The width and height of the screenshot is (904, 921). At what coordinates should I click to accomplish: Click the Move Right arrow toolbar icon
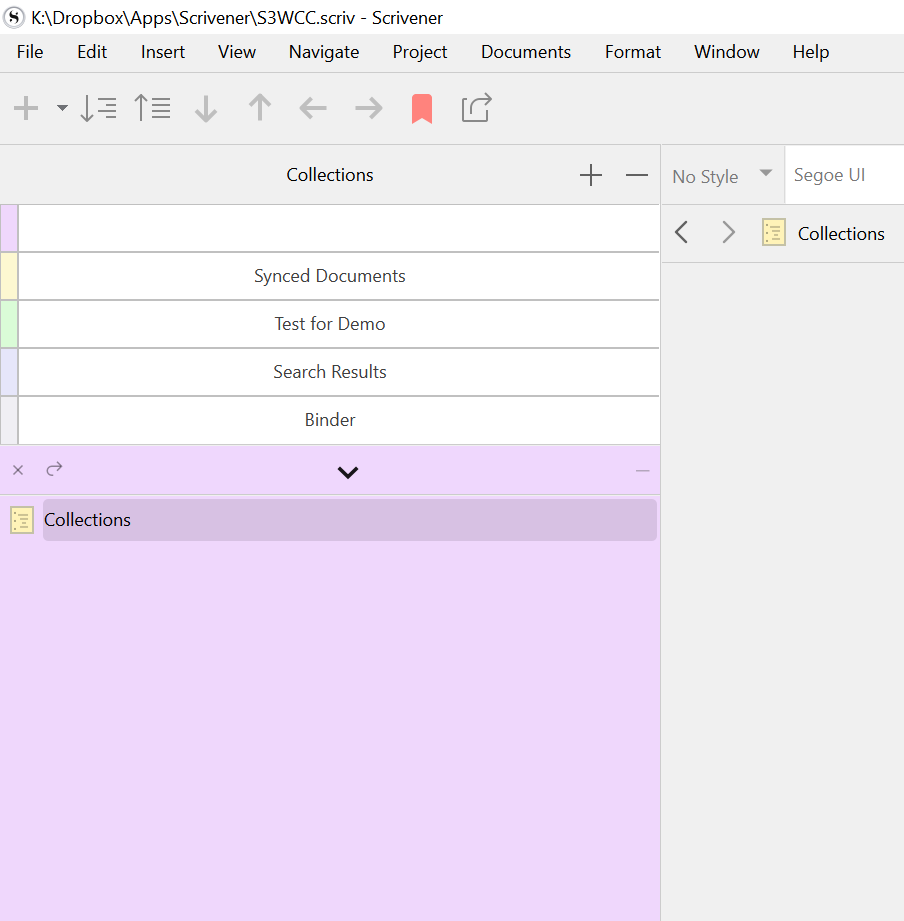coord(369,109)
